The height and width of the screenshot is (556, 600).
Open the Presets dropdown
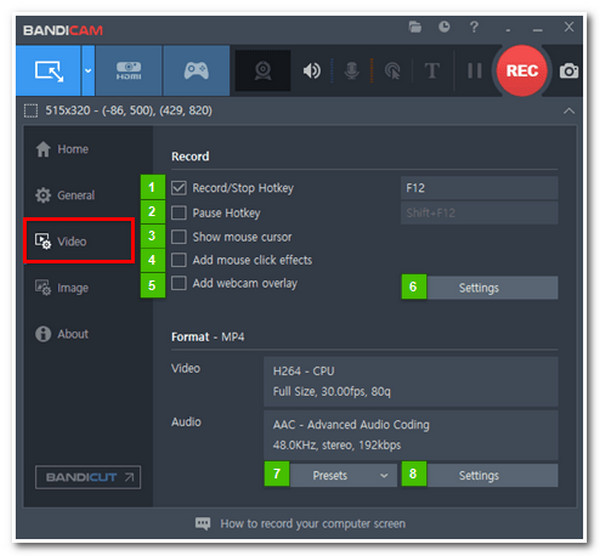click(x=343, y=475)
